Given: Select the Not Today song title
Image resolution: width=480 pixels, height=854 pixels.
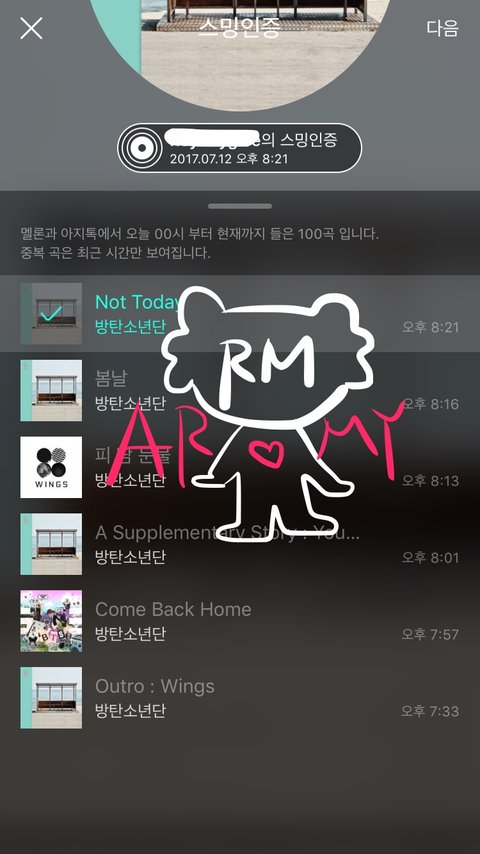Looking at the screenshot, I should (x=137, y=302).
